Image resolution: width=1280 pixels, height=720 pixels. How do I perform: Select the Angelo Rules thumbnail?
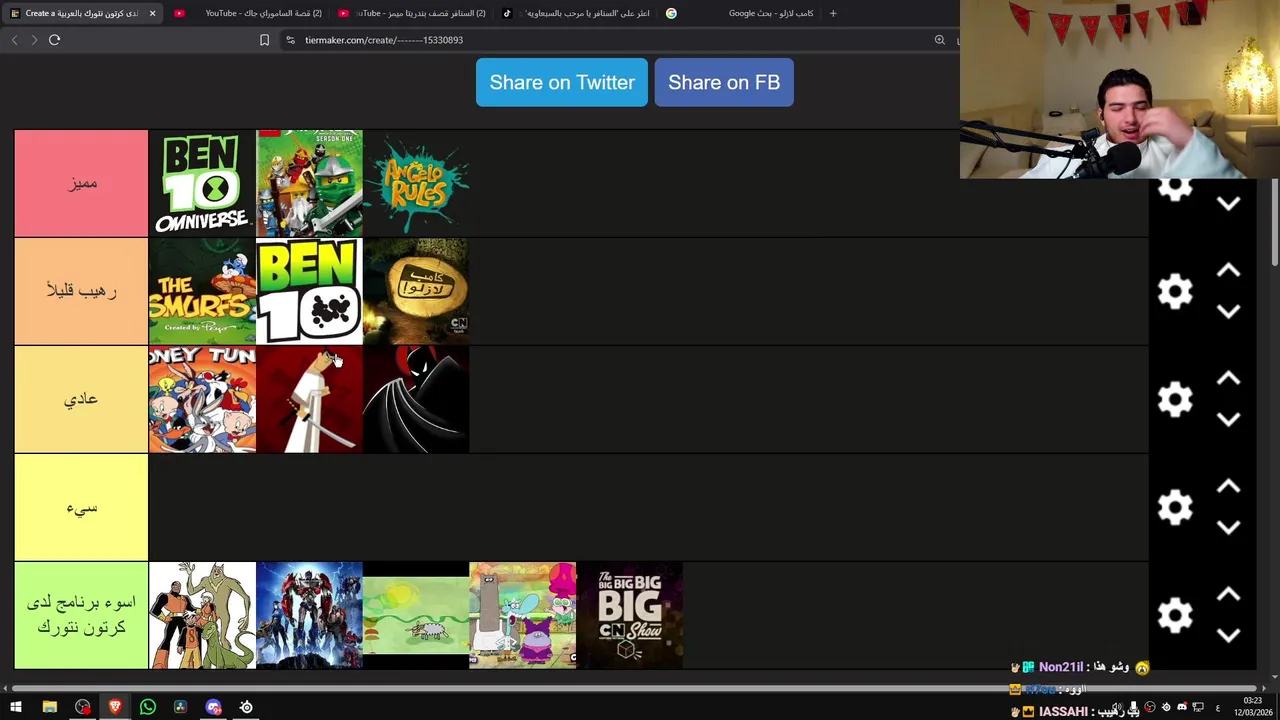tap(416, 183)
